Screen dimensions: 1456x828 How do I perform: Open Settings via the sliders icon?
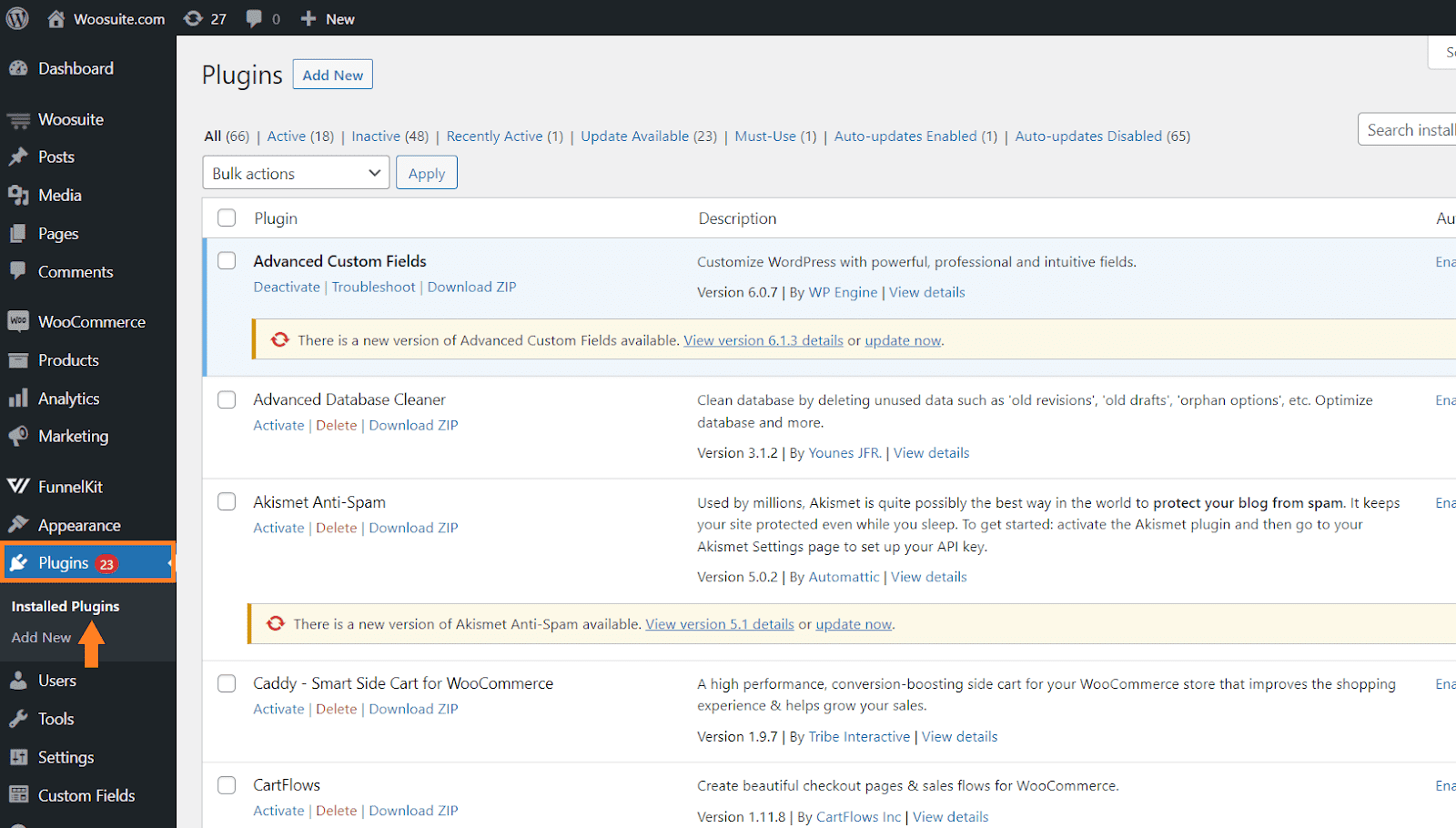[x=19, y=756]
